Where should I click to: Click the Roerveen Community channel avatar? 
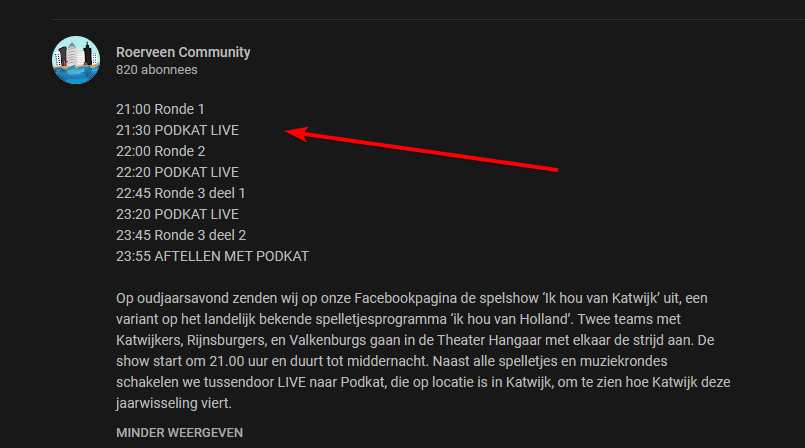point(76,60)
